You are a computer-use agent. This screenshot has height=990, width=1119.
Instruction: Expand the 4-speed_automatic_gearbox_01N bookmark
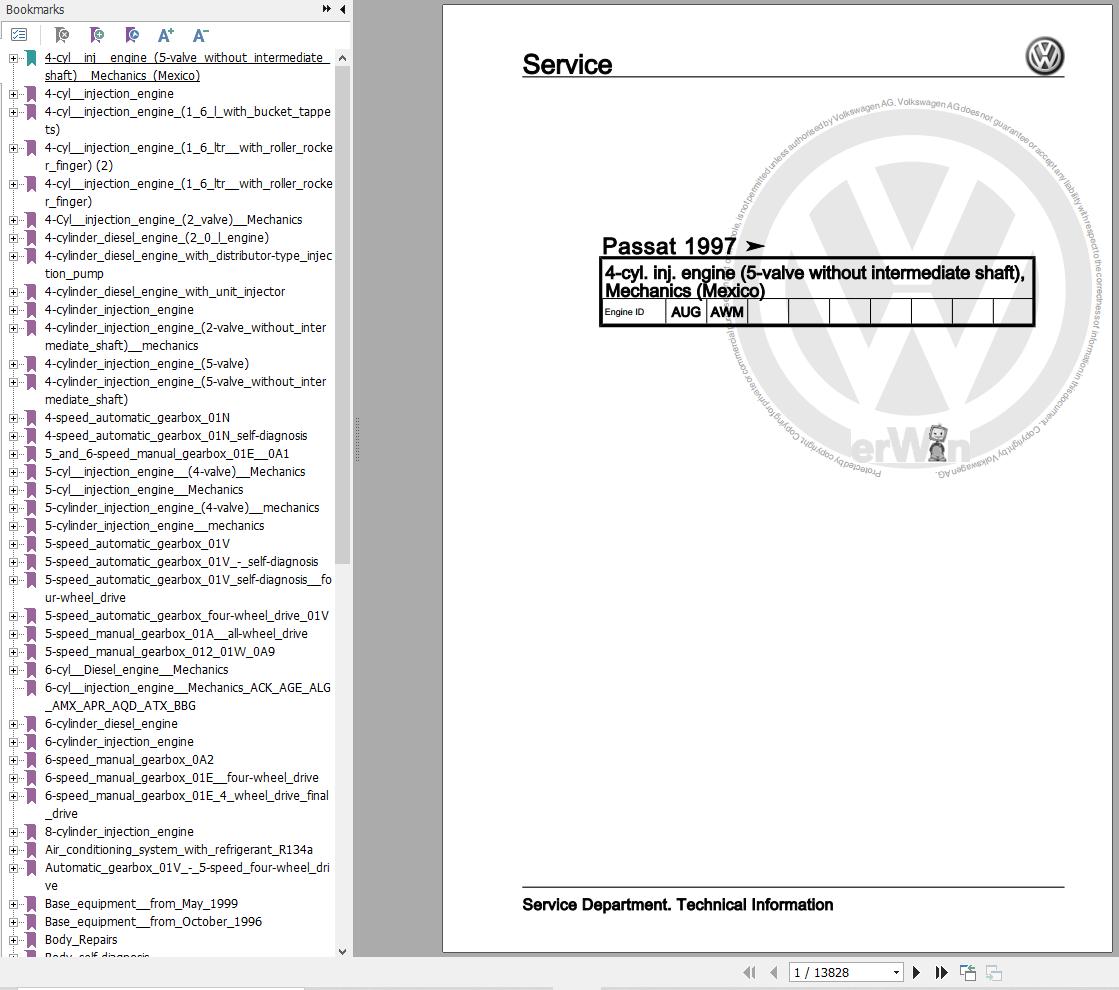pyautogui.click(x=13, y=417)
